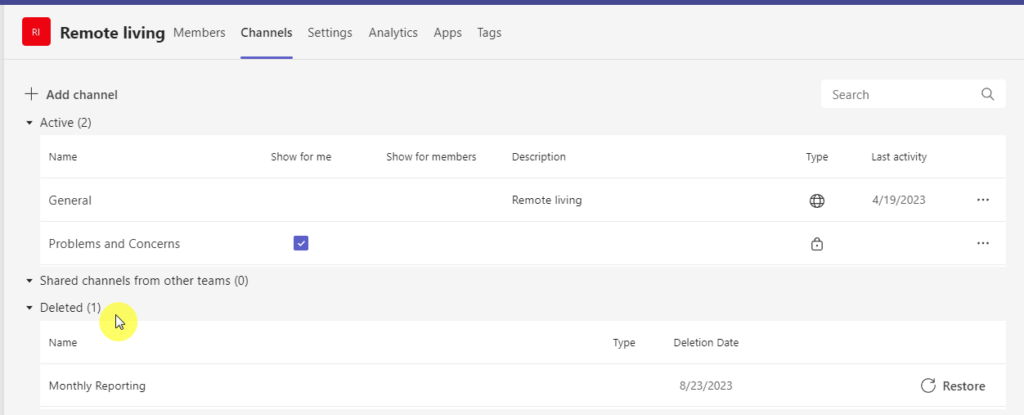Uncheck Show for me for Problems and Concerns

[x=300, y=243]
